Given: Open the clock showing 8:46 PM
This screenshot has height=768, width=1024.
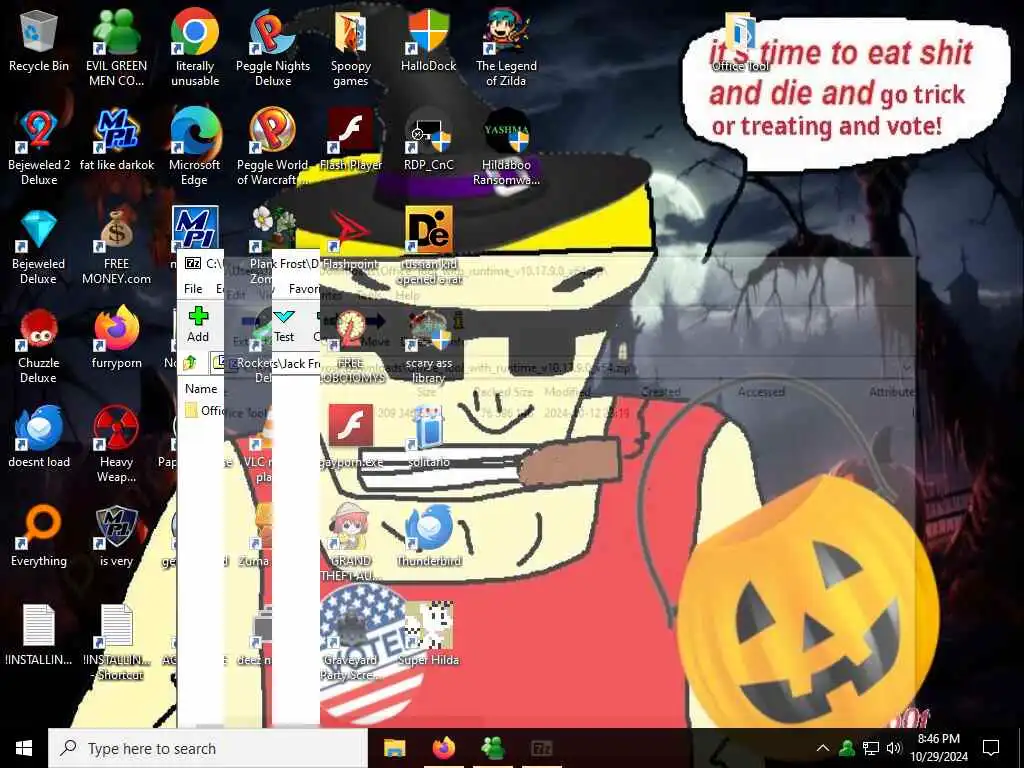Looking at the screenshot, I should 939,748.
